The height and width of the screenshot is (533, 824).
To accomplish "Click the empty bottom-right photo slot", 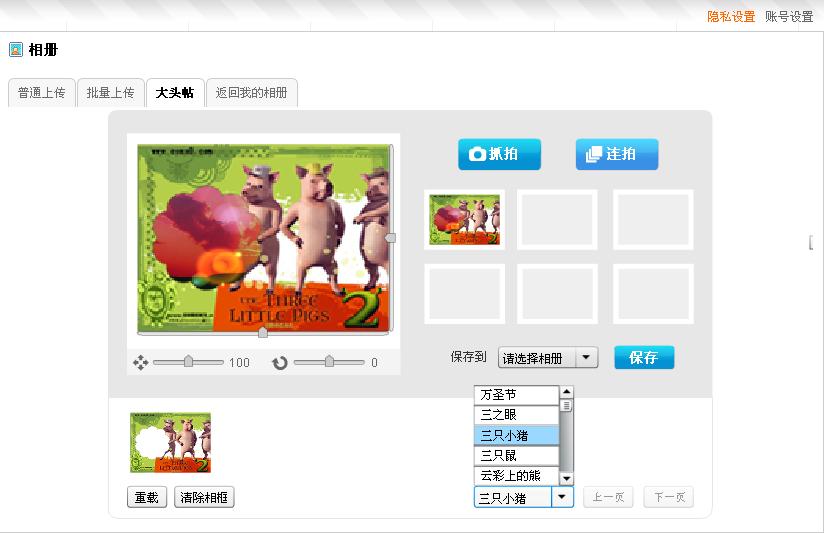I will 653,294.
